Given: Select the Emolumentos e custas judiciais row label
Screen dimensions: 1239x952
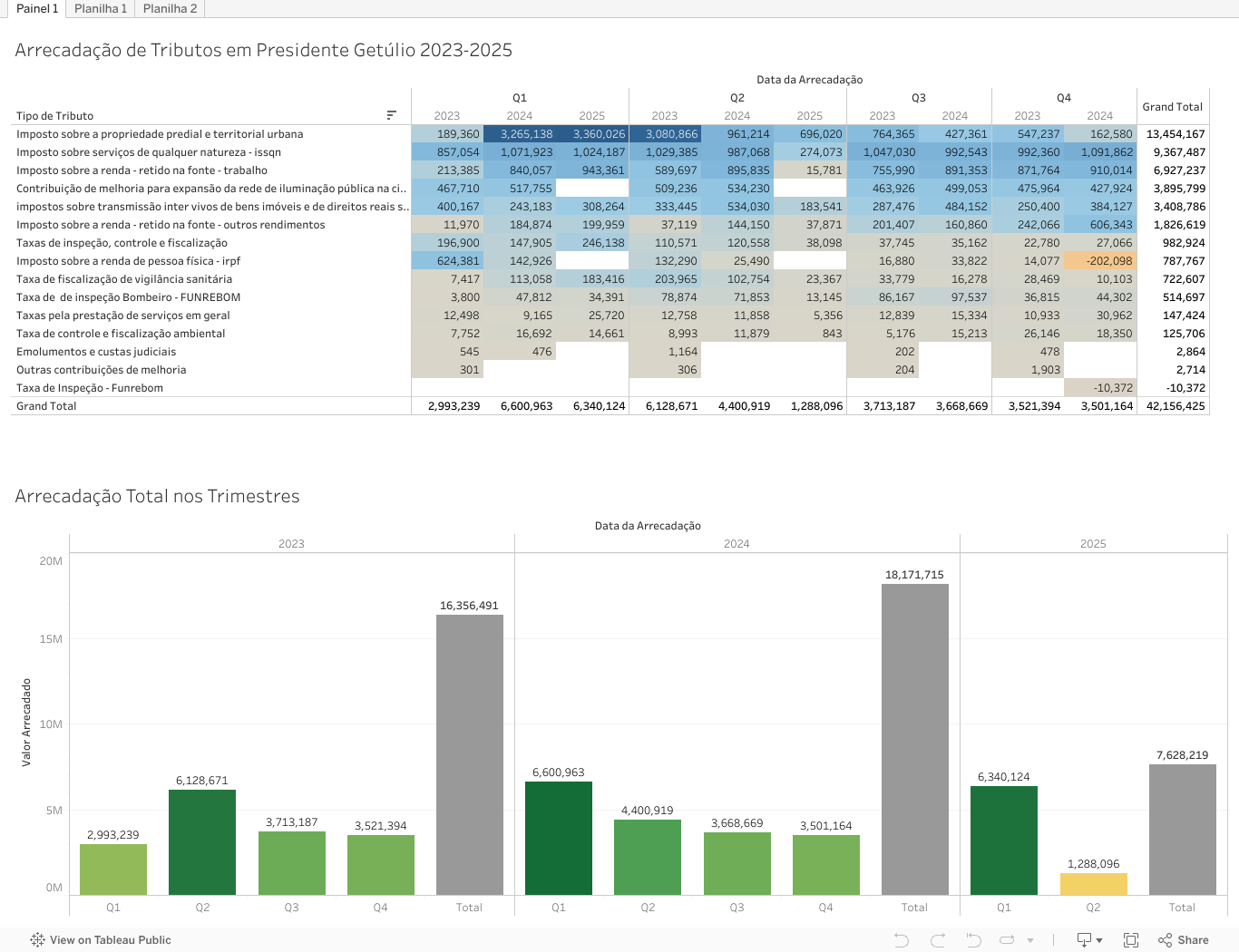Looking at the screenshot, I should click(96, 352).
